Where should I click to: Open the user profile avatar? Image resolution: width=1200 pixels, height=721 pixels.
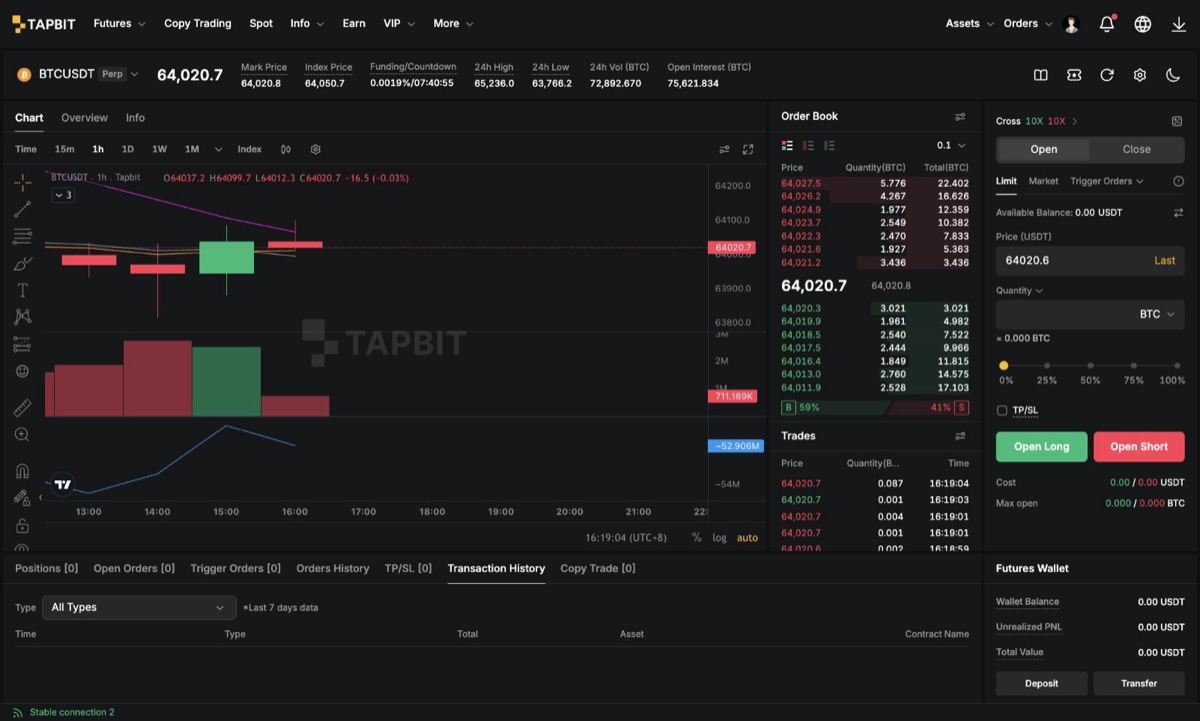pos(1072,24)
